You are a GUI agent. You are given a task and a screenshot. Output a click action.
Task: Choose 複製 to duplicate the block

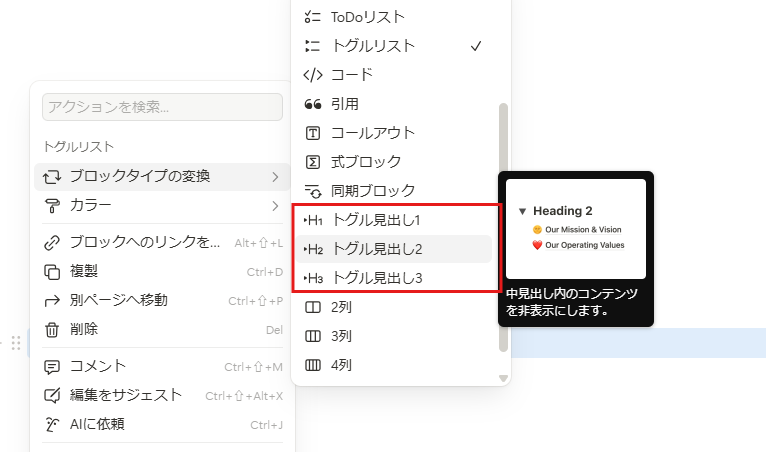pos(162,272)
